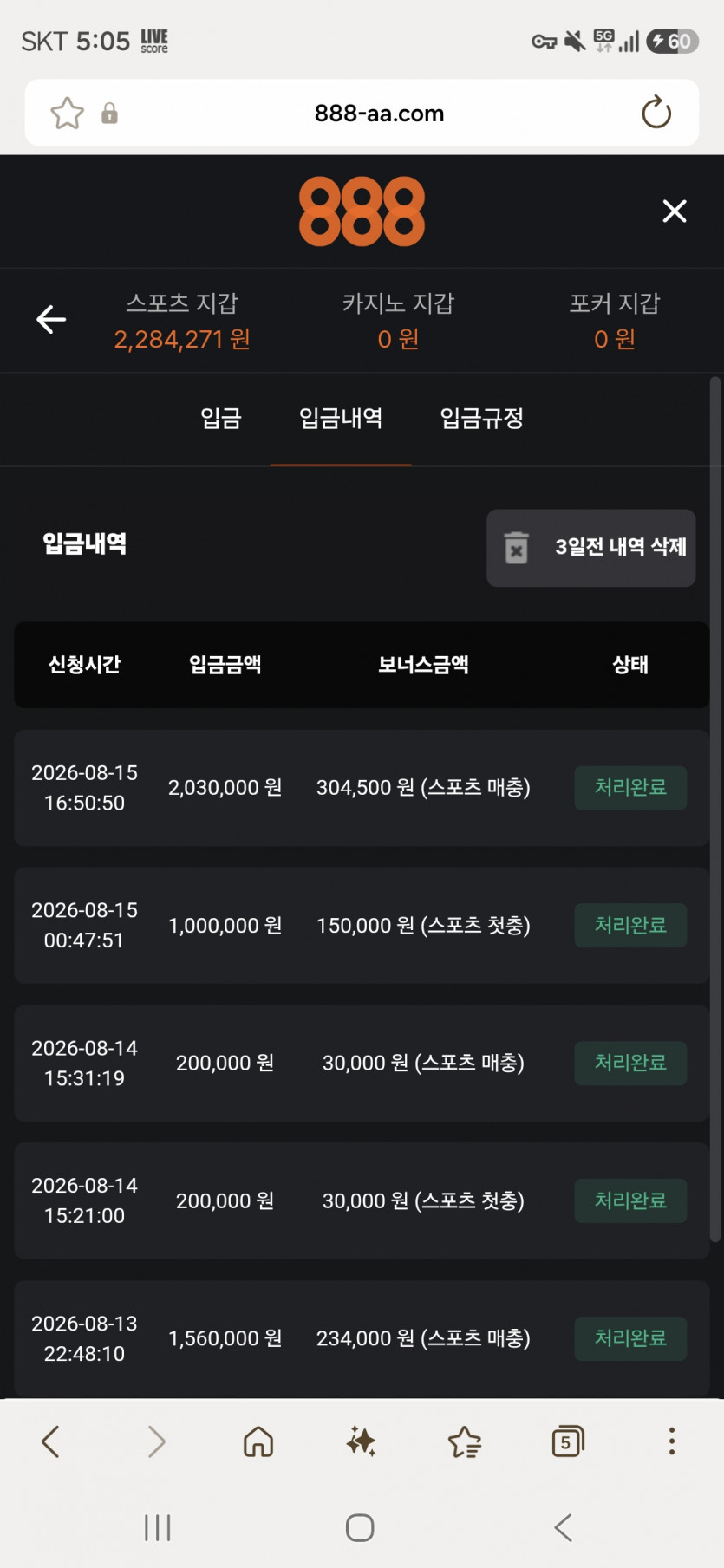
Task: Open the 입금규정 tab
Action: [482, 419]
